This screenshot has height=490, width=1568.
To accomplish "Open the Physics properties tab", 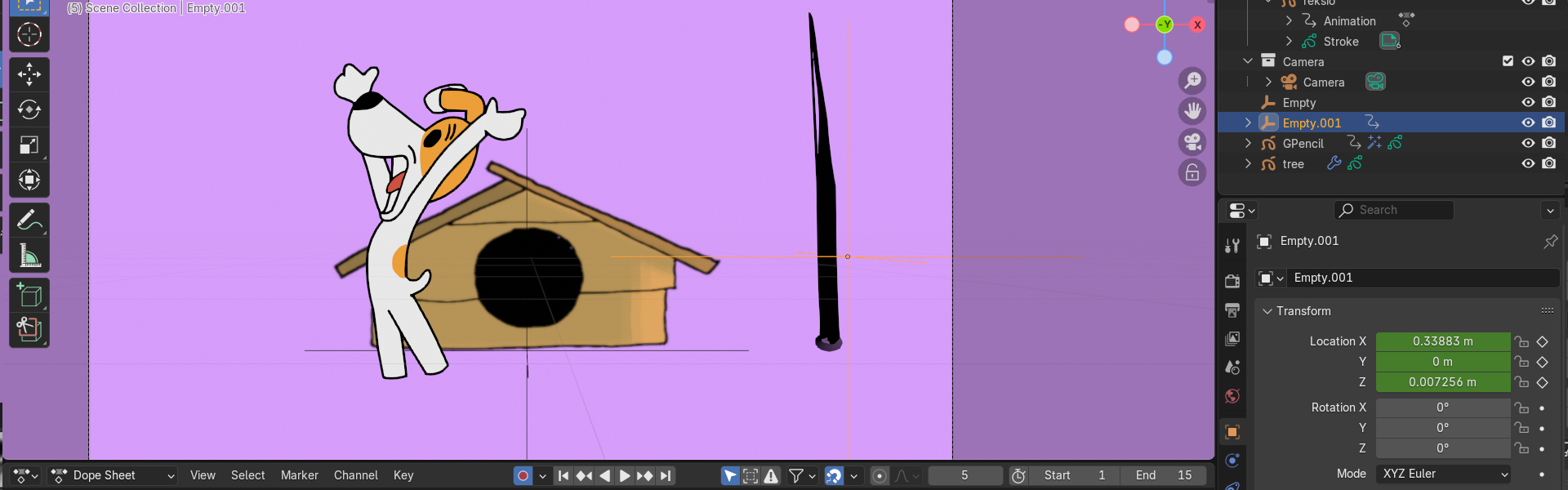I will pyautogui.click(x=1232, y=461).
